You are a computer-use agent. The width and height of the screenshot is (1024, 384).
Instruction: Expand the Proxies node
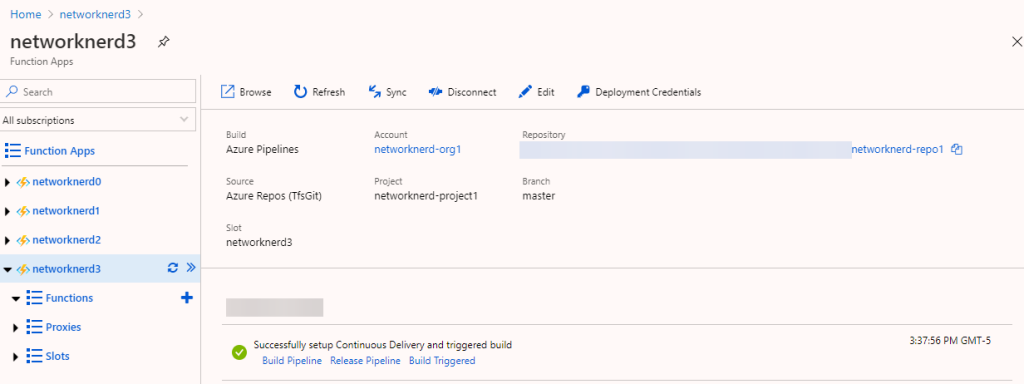[x=16, y=328]
